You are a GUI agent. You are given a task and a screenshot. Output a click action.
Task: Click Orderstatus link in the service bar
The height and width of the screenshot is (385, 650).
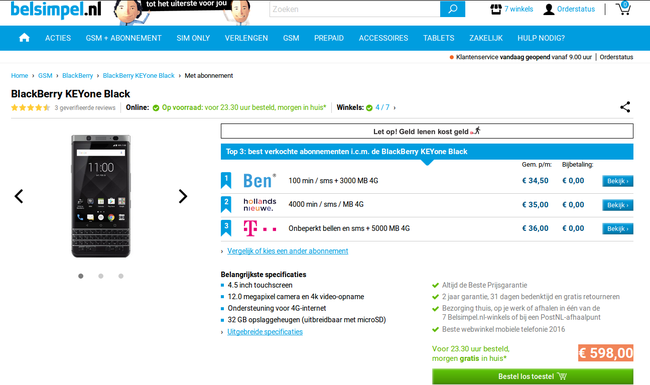point(616,57)
